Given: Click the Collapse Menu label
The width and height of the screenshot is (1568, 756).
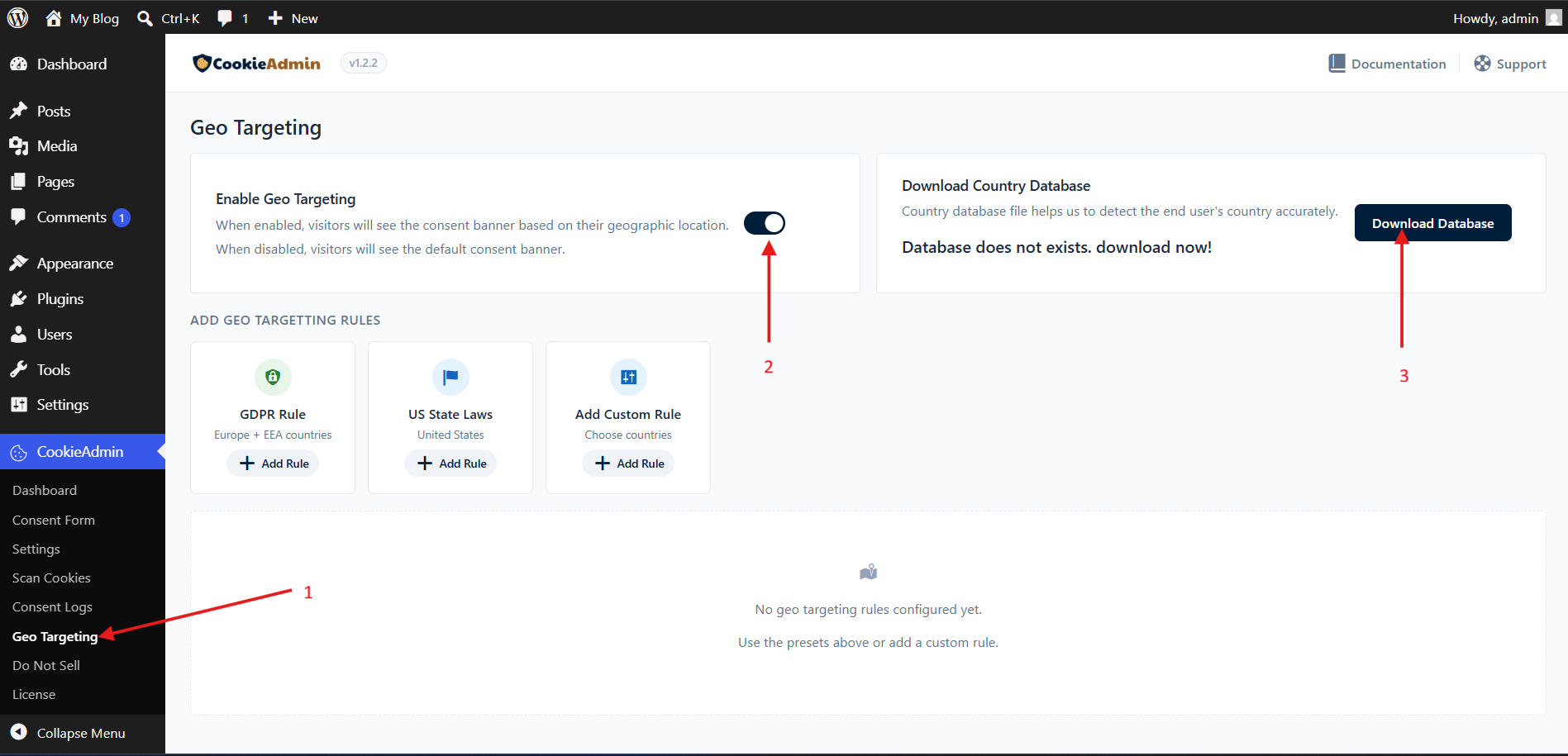Looking at the screenshot, I should [81, 733].
